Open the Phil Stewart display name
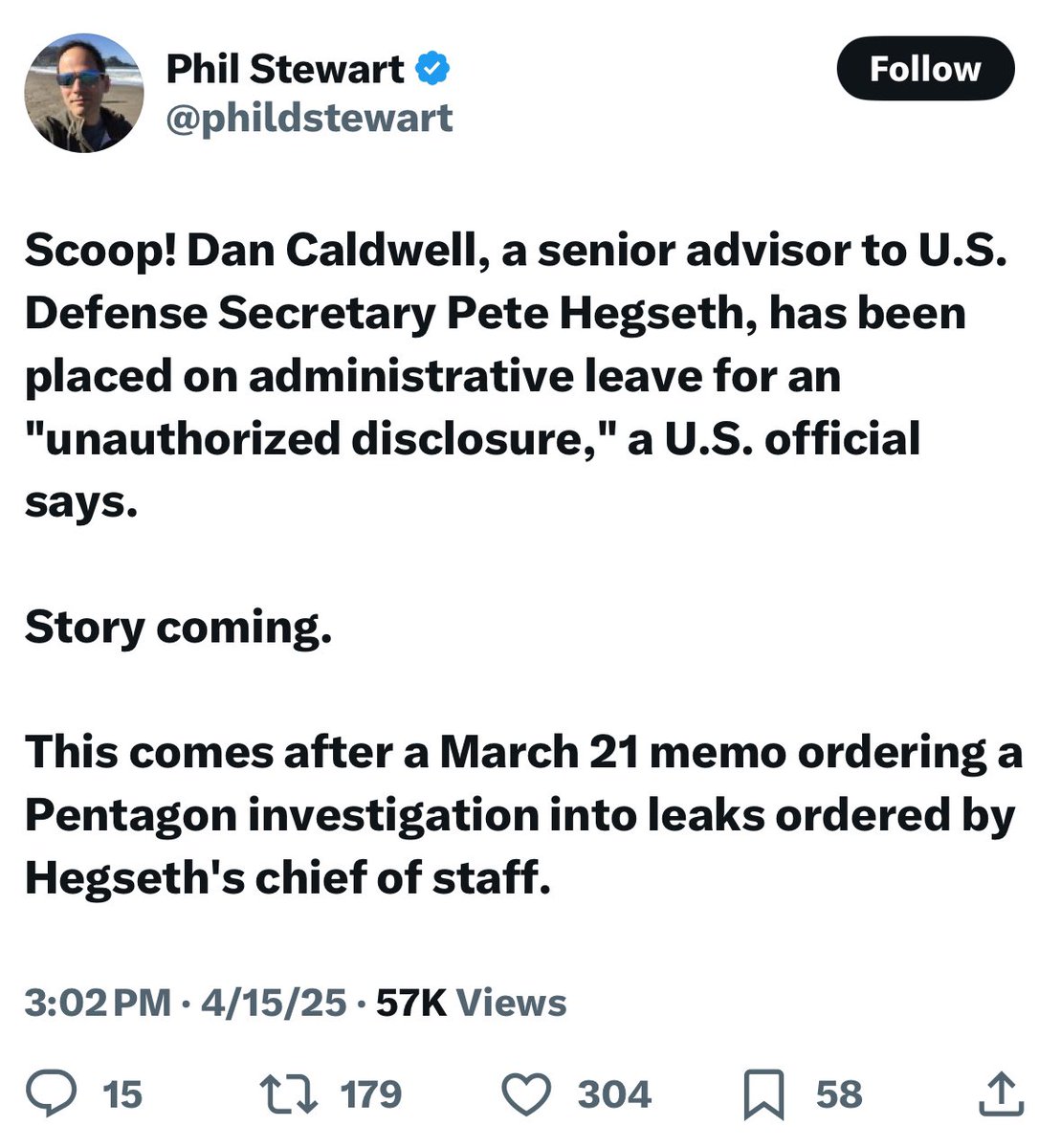Screen dimensions: 1061x1148 click(x=285, y=69)
